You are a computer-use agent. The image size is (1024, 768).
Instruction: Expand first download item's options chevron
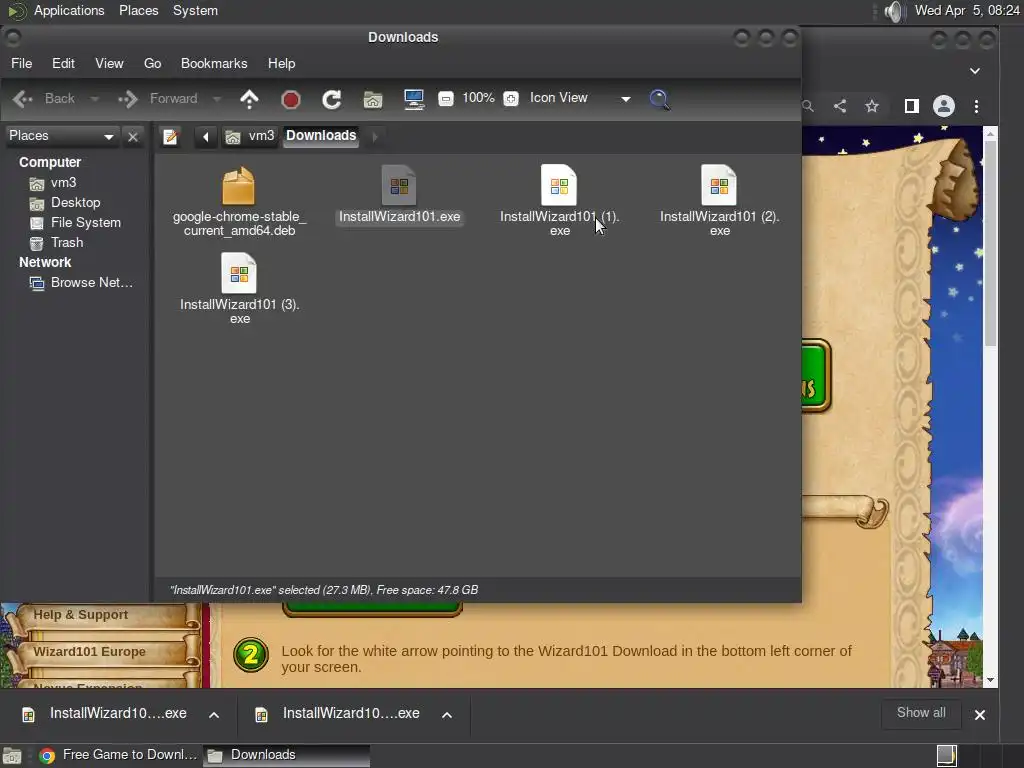tap(214, 714)
